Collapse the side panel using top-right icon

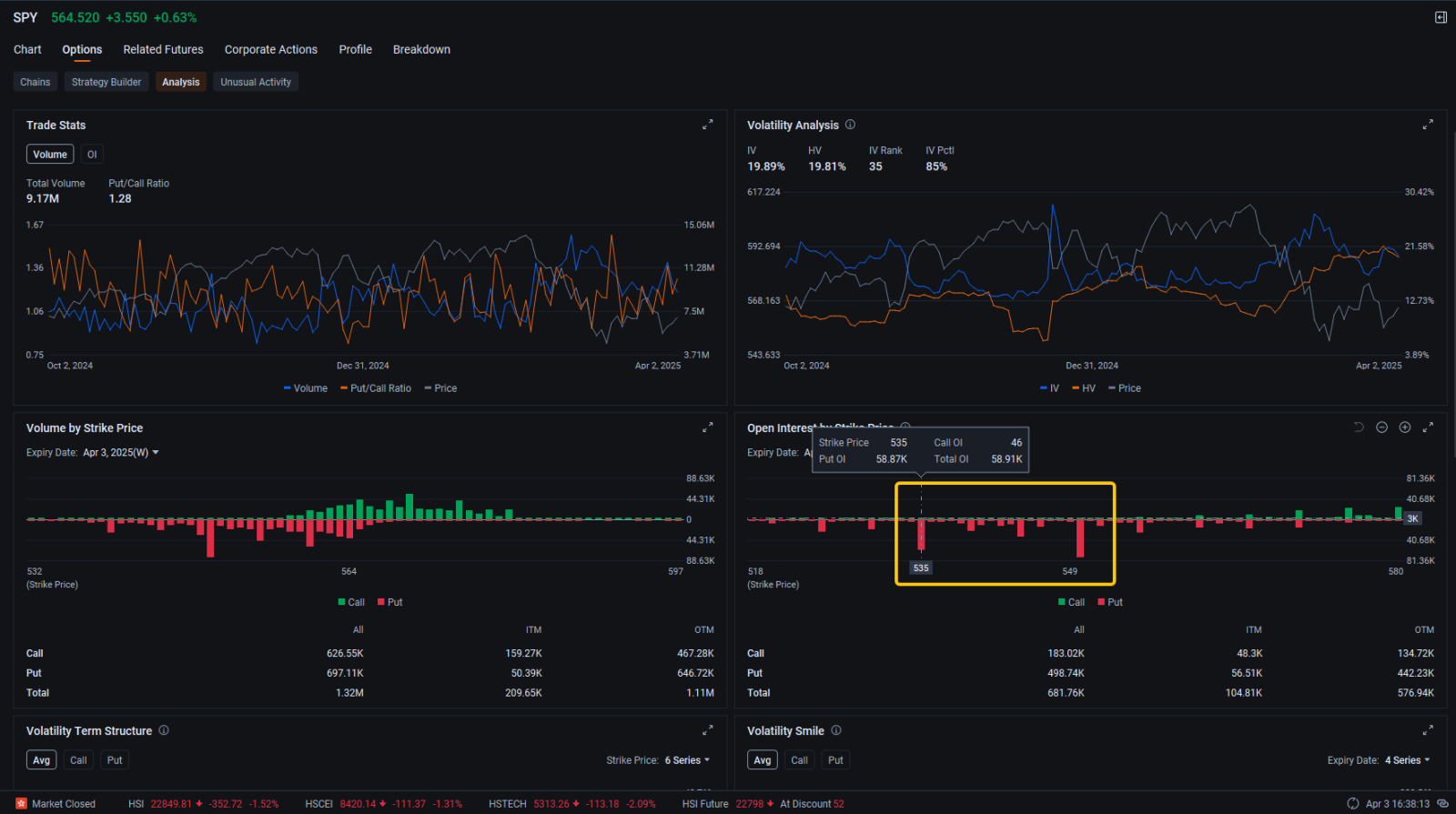coord(1441,17)
